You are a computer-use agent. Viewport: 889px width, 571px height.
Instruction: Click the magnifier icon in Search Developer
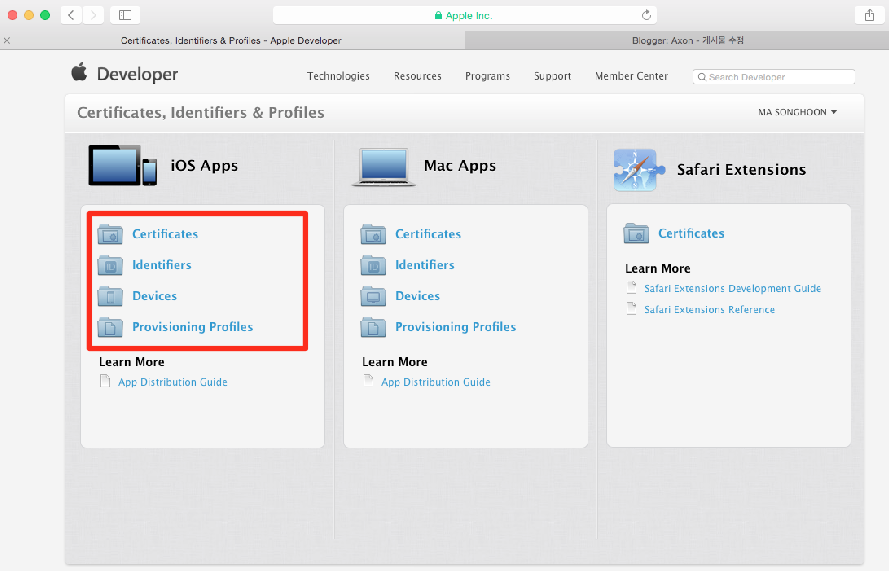point(702,77)
